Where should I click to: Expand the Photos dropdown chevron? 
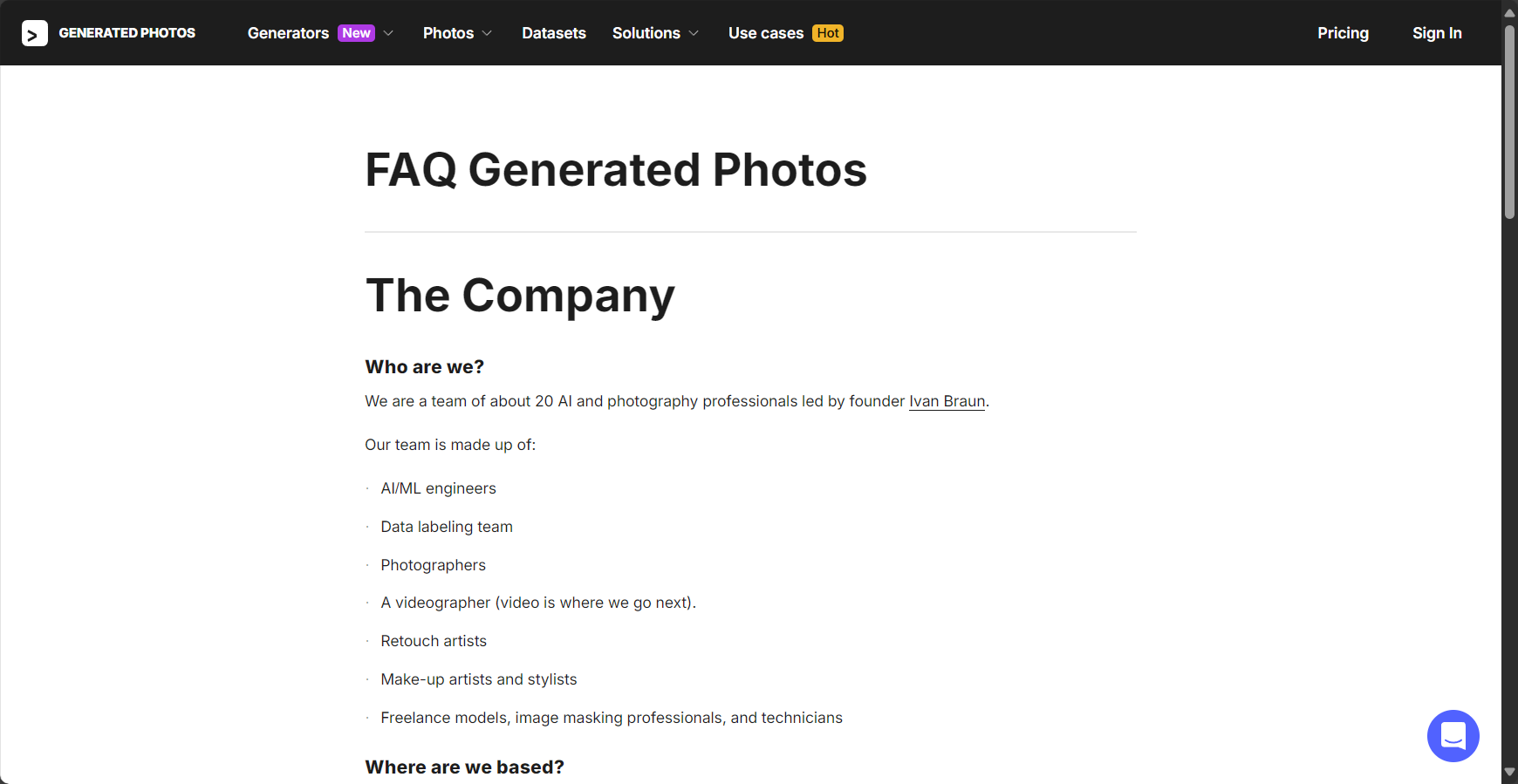pyautogui.click(x=487, y=33)
